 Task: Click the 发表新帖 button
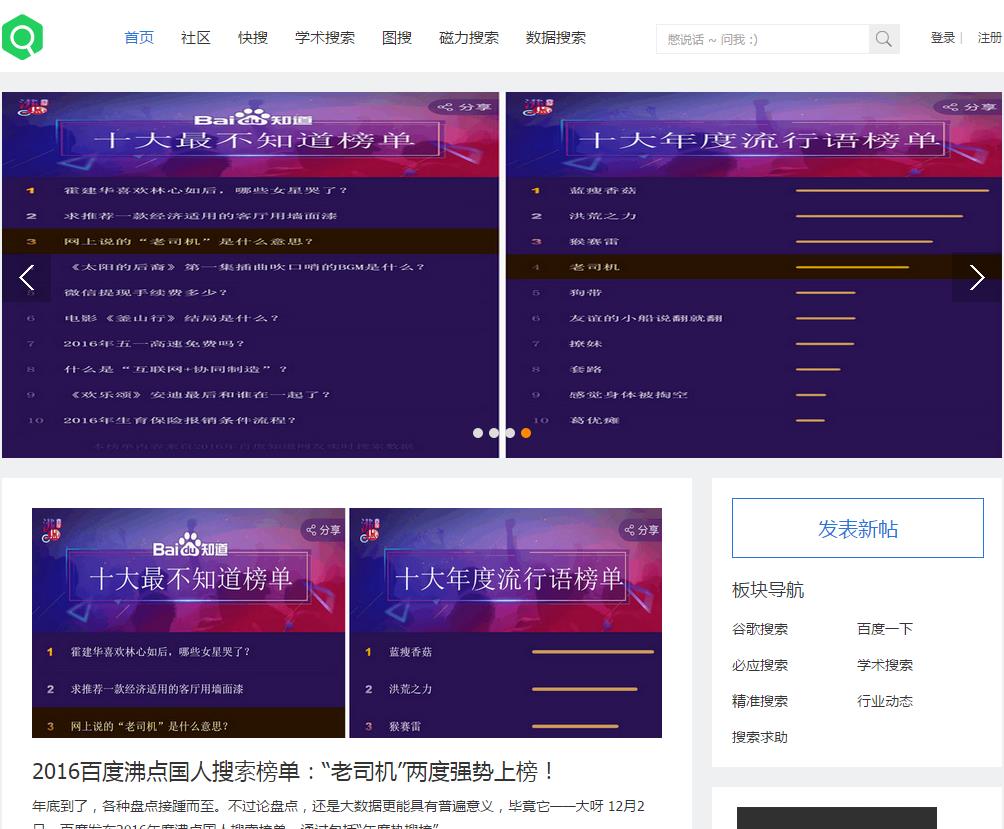coord(857,528)
